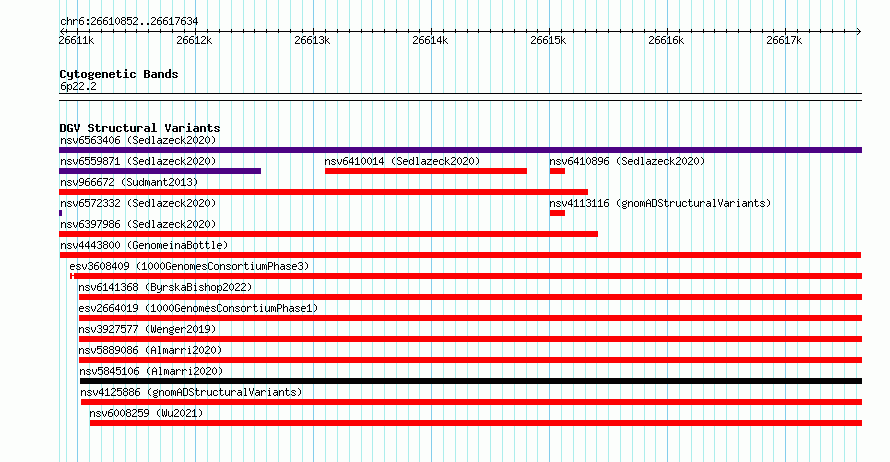Viewport: 890px width, 462px height.
Task: Click the nsv6563406 (Sedlazeck2020) label
Action: point(138,140)
